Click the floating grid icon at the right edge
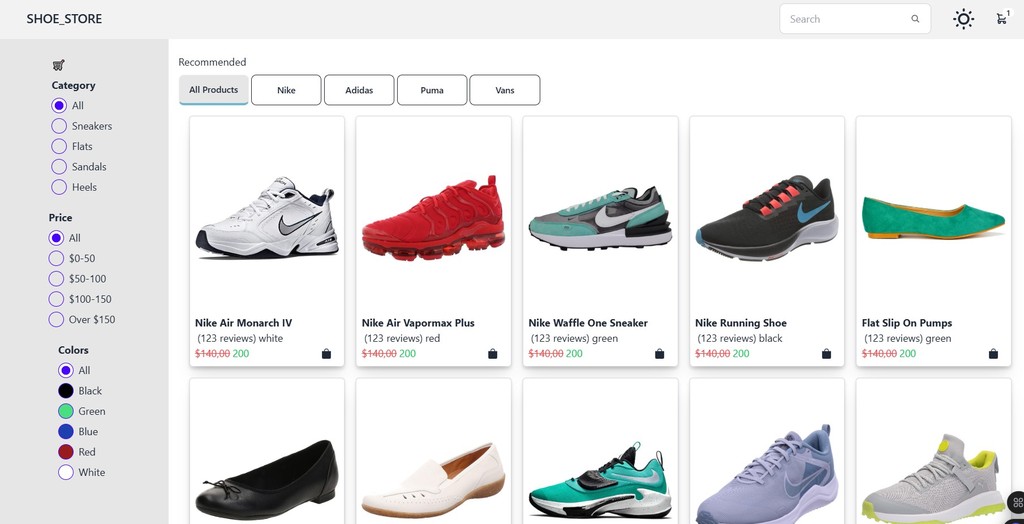The height and width of the screenshot is (524, 1024). (x=1017, y=502)
